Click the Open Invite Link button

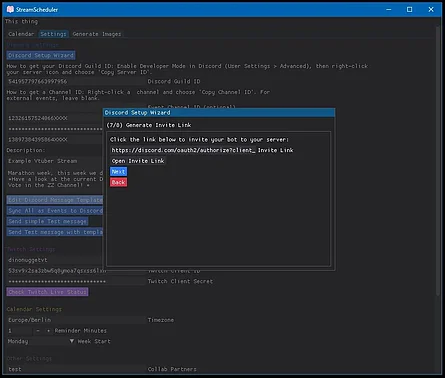(138, 161)
